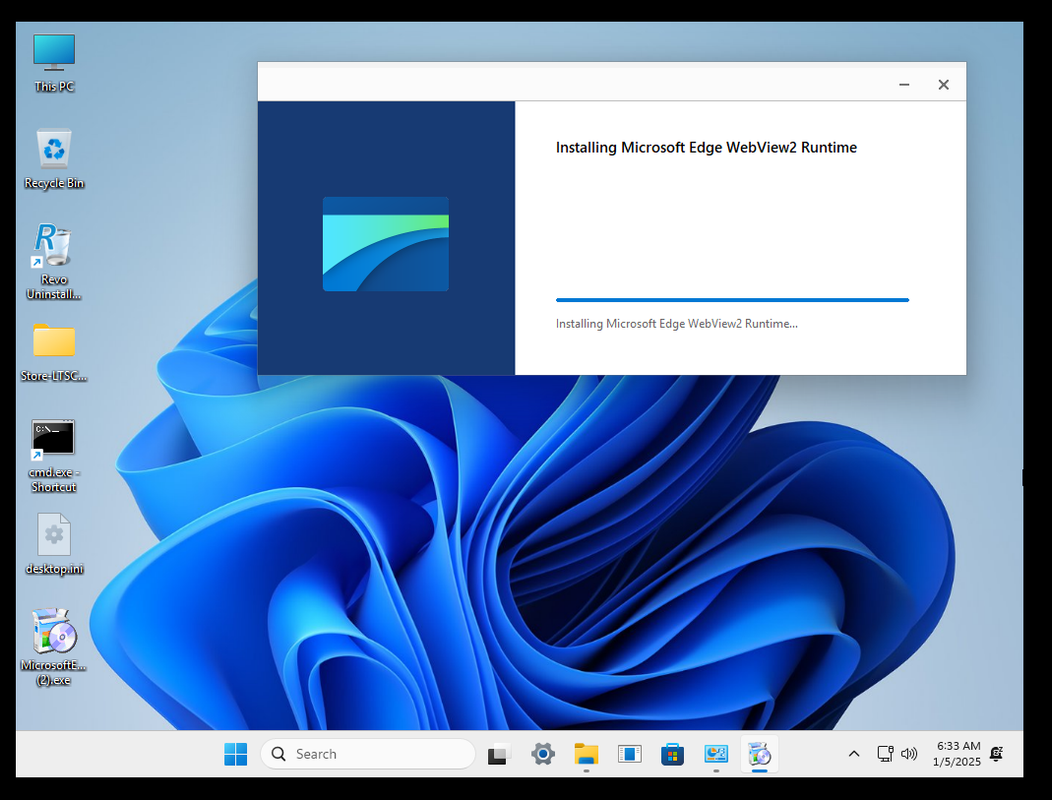
Task: Click the 'Installing Microsoft Edge WebView2 Runtime' heading
Action: (706, 148)
